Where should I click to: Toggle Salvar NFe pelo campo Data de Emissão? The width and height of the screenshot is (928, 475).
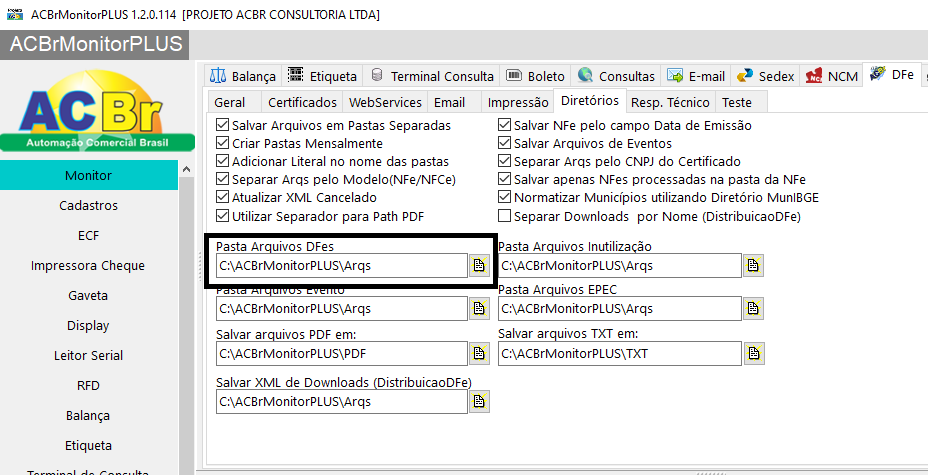click(625, 125)
